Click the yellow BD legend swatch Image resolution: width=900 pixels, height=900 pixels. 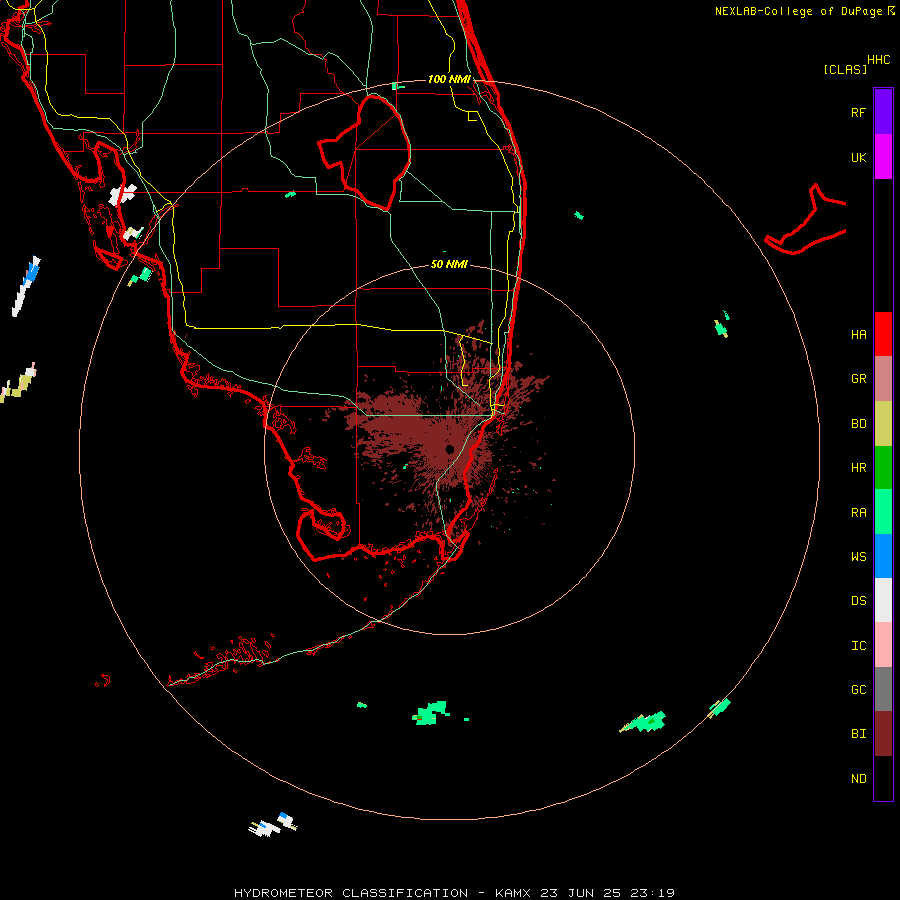coord(883,424)
